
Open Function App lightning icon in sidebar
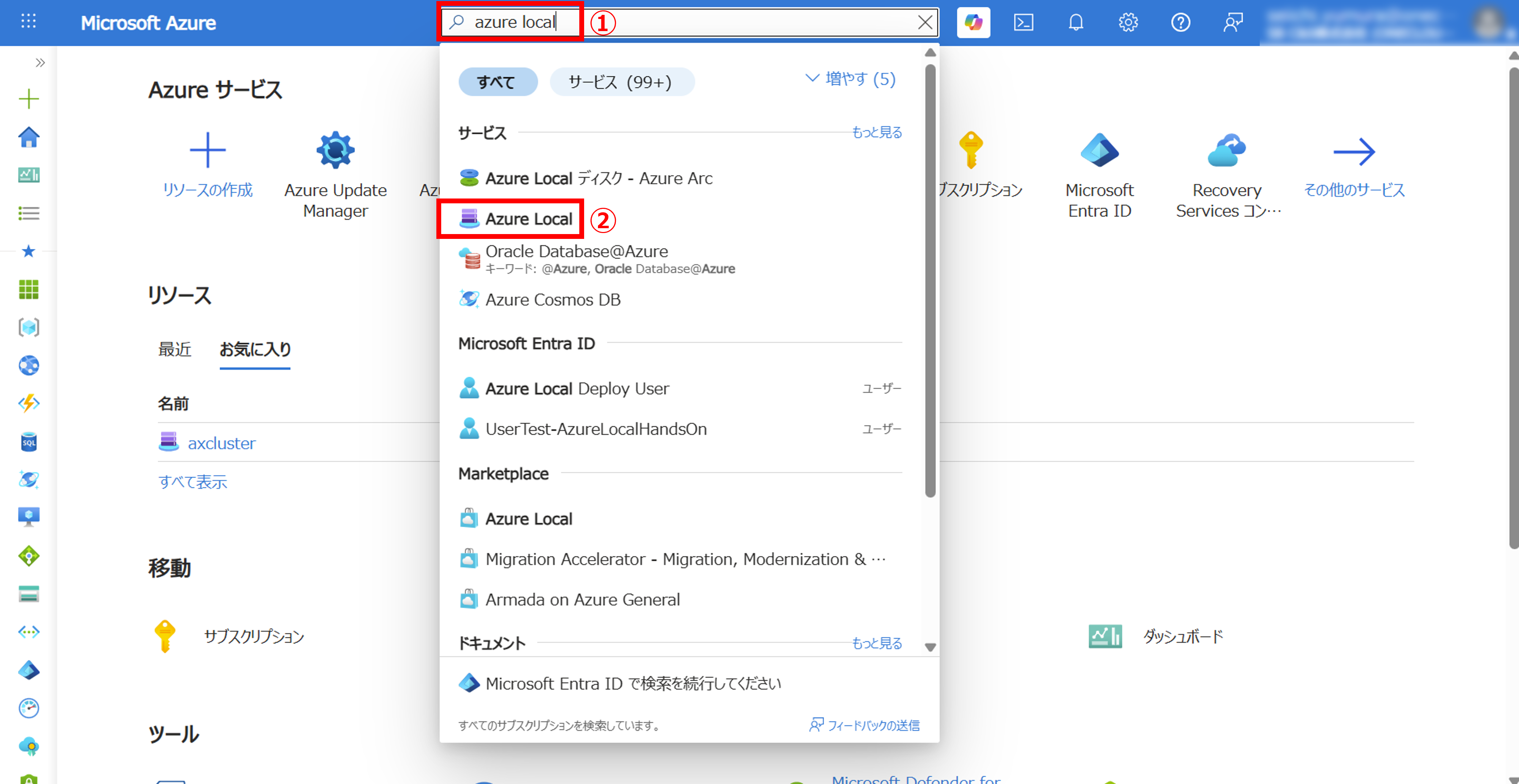28,404
